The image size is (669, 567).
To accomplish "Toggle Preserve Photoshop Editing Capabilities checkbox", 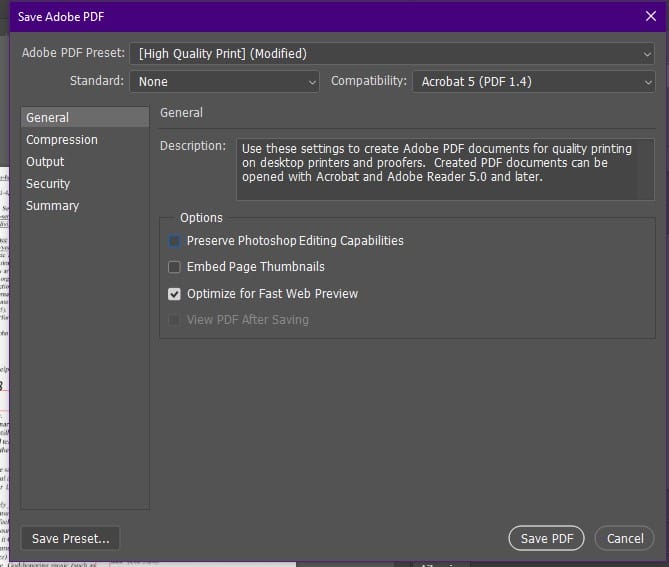I will tap(174, 241).
